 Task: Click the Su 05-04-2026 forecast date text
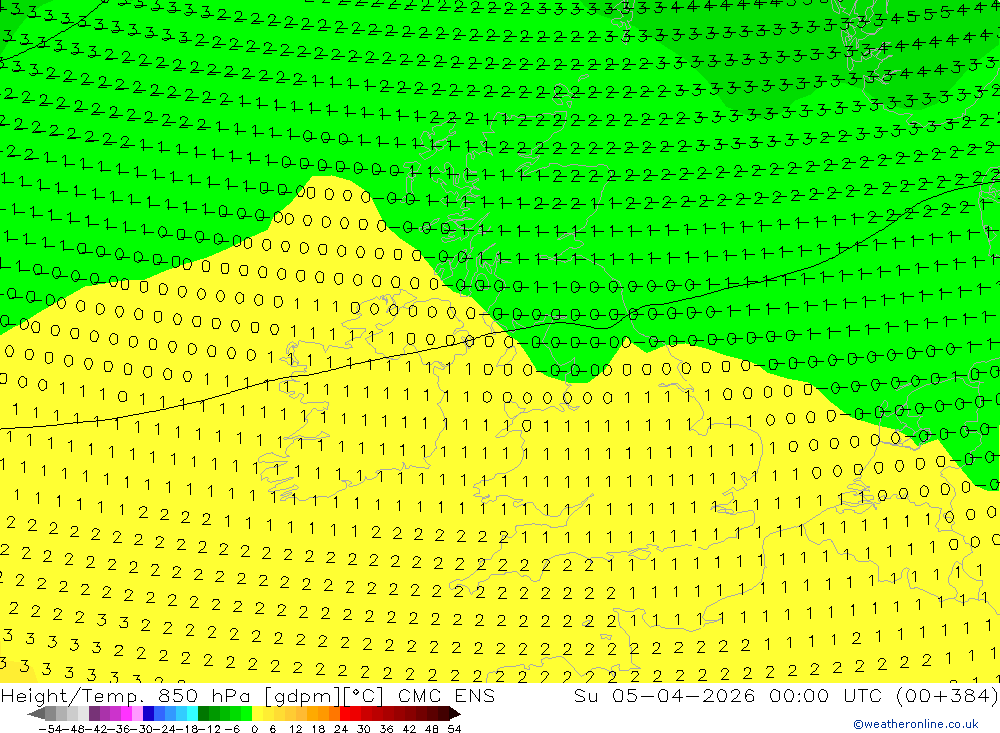pyautogui.click(x=665, y=696)
